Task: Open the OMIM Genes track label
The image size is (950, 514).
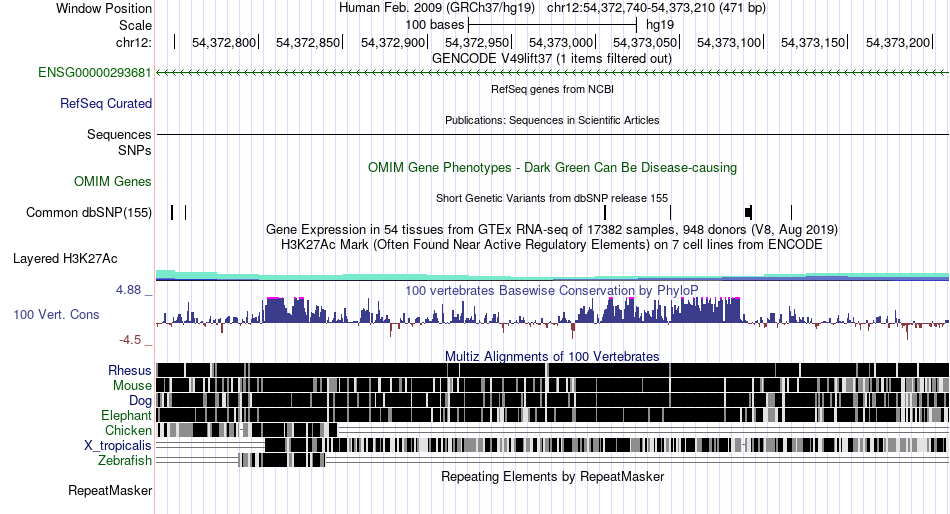Action: pyautogui.click(x=113, y=181)
